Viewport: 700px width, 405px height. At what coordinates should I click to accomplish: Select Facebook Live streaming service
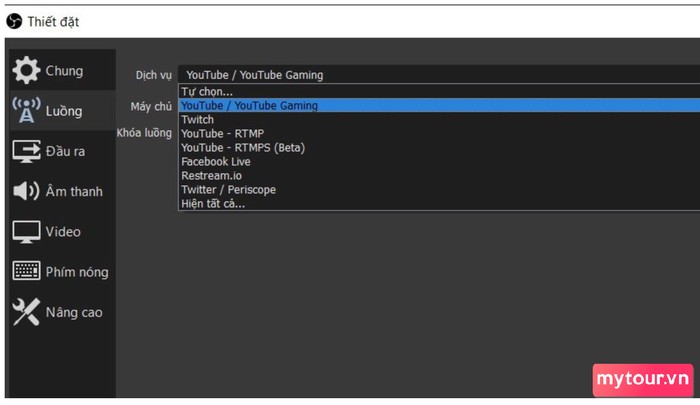[x=439, y=162]
